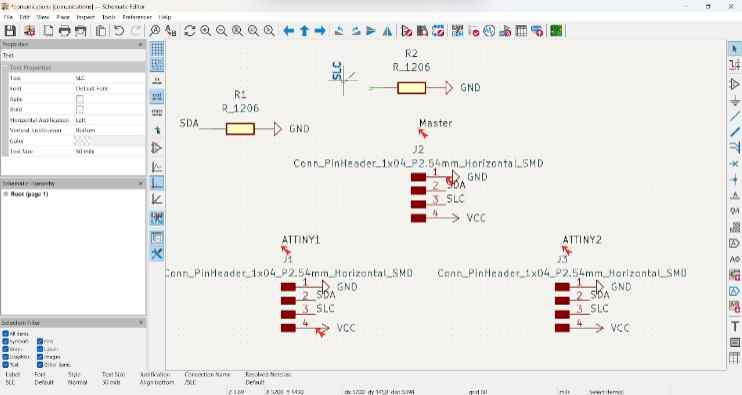Expand the Root (page 1) tree node

(6, 194)
